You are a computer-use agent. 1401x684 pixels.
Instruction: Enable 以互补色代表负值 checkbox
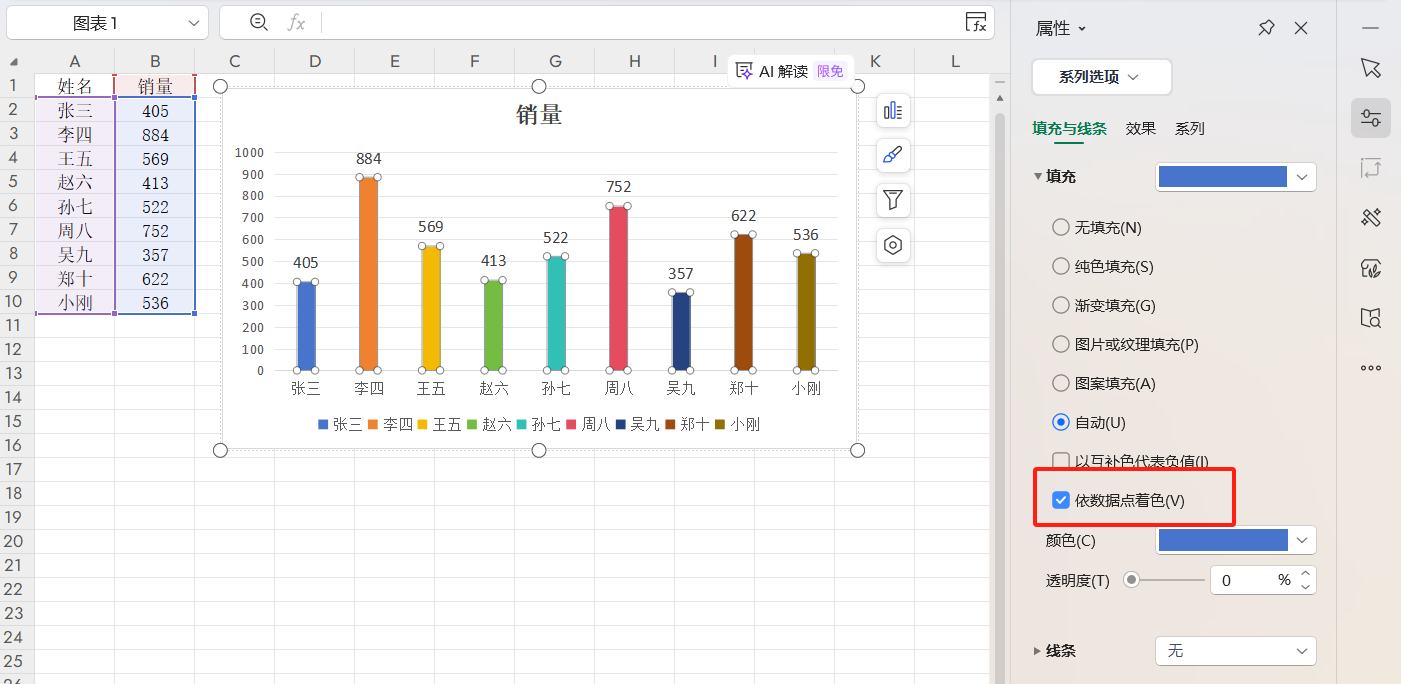(x=1061, y=461)
